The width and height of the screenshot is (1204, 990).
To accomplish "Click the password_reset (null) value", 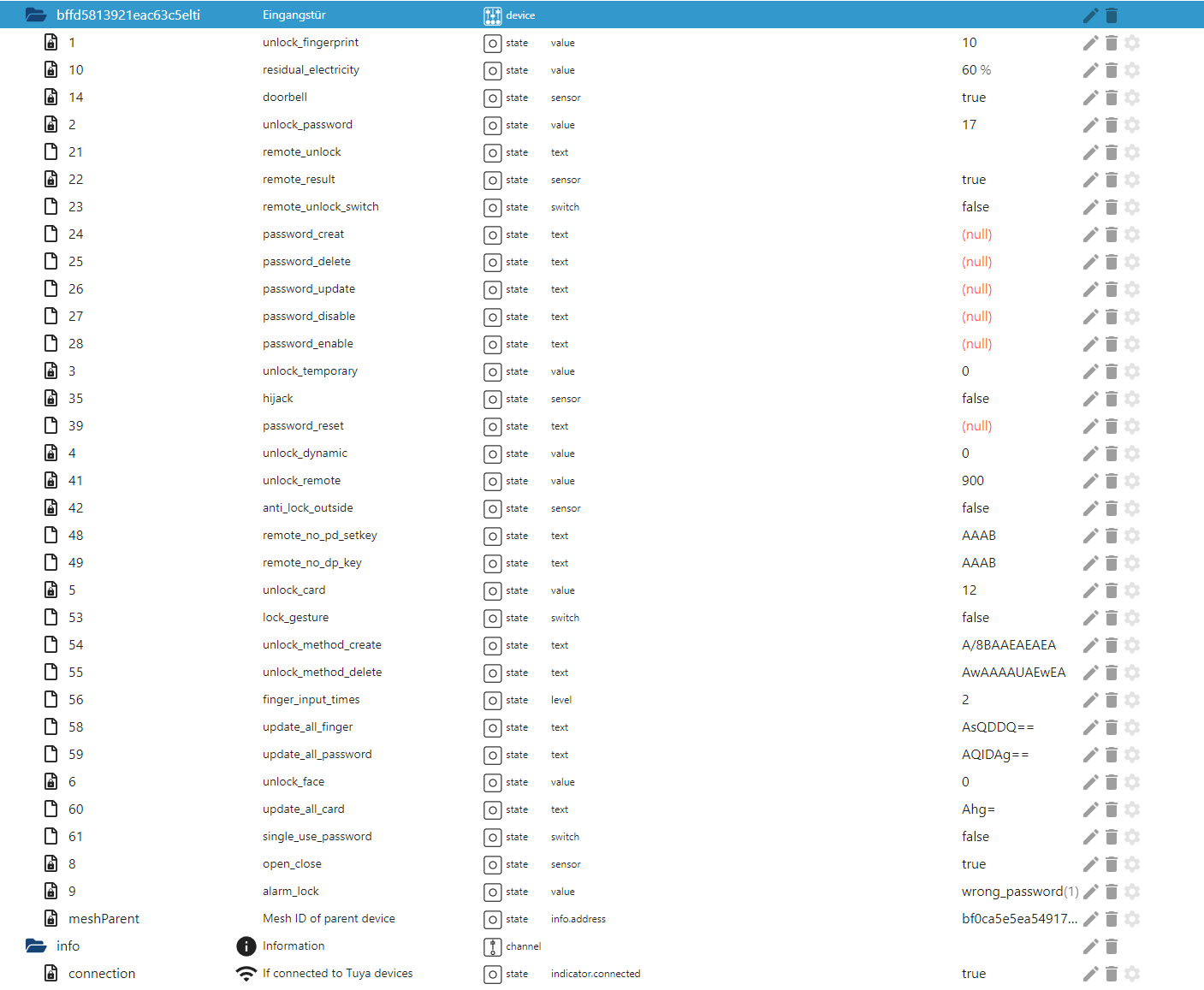I will 977,426.
